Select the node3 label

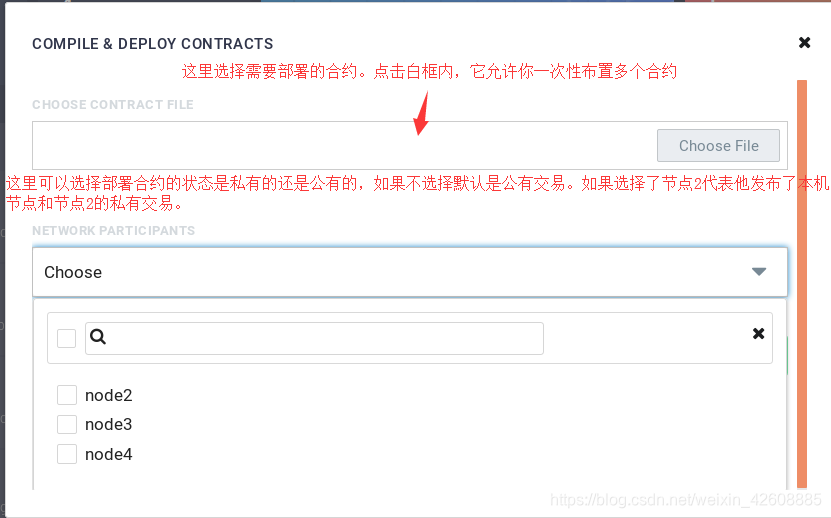pyautogui.click(x=108, y=425)
